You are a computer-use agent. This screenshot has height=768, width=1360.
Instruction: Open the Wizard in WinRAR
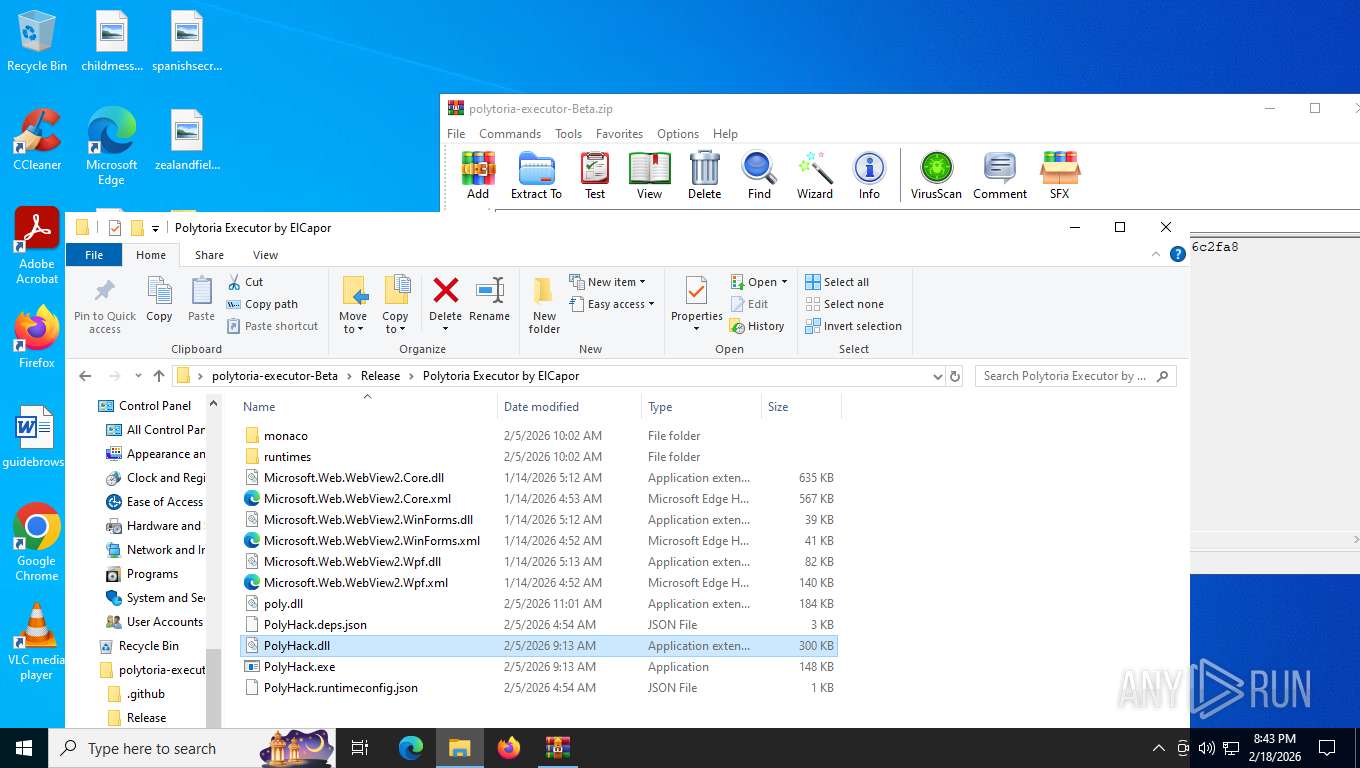click(815, 175)
